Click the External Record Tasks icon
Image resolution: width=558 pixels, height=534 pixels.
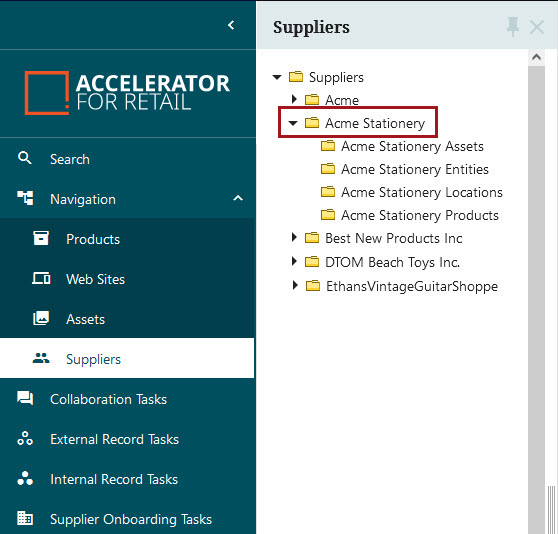25,439
